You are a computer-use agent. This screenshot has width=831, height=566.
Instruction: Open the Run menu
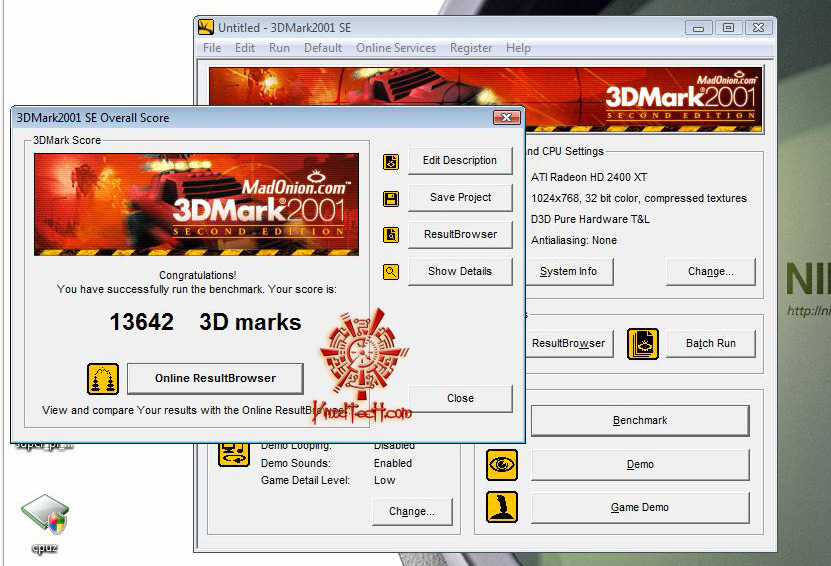tap(279, 48)
